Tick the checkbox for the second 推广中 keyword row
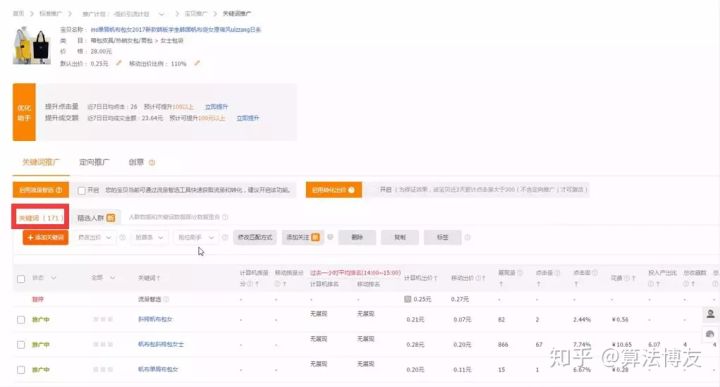This screenshot has height=387, width=720. [x=21, y=344]
